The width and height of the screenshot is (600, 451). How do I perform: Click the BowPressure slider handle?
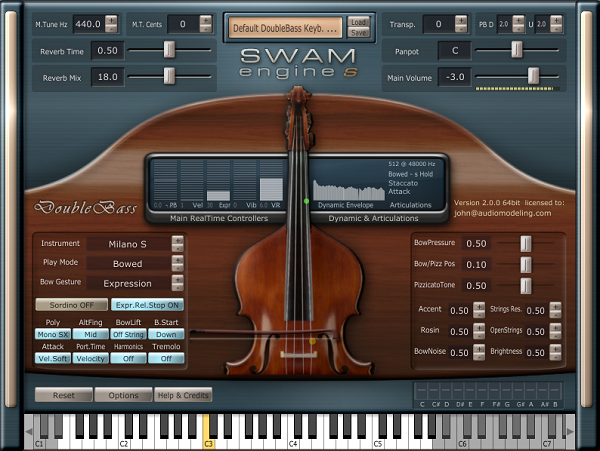coord(526,243)
